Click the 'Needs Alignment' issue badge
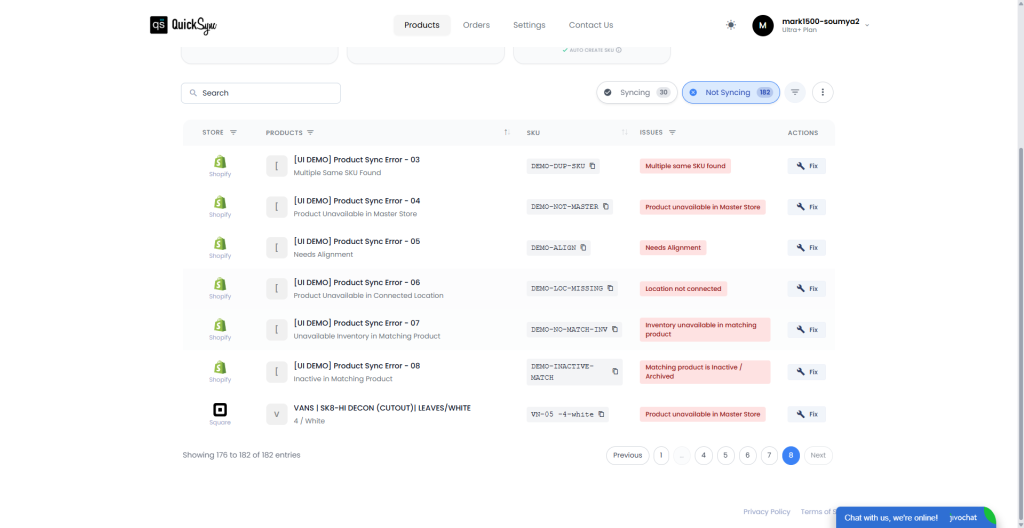Screen dimensions: 1024x528 [x=673, y=248]
